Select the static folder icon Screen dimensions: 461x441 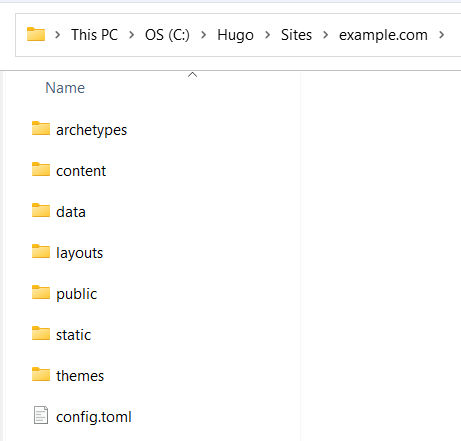[x=41, y=333]
